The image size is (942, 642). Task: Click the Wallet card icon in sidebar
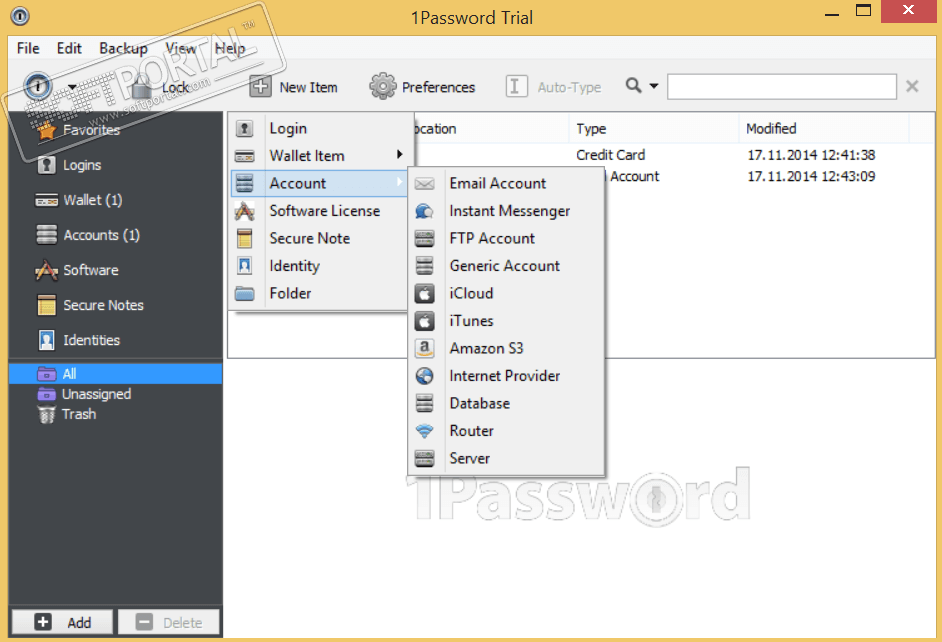pos(46,201)
